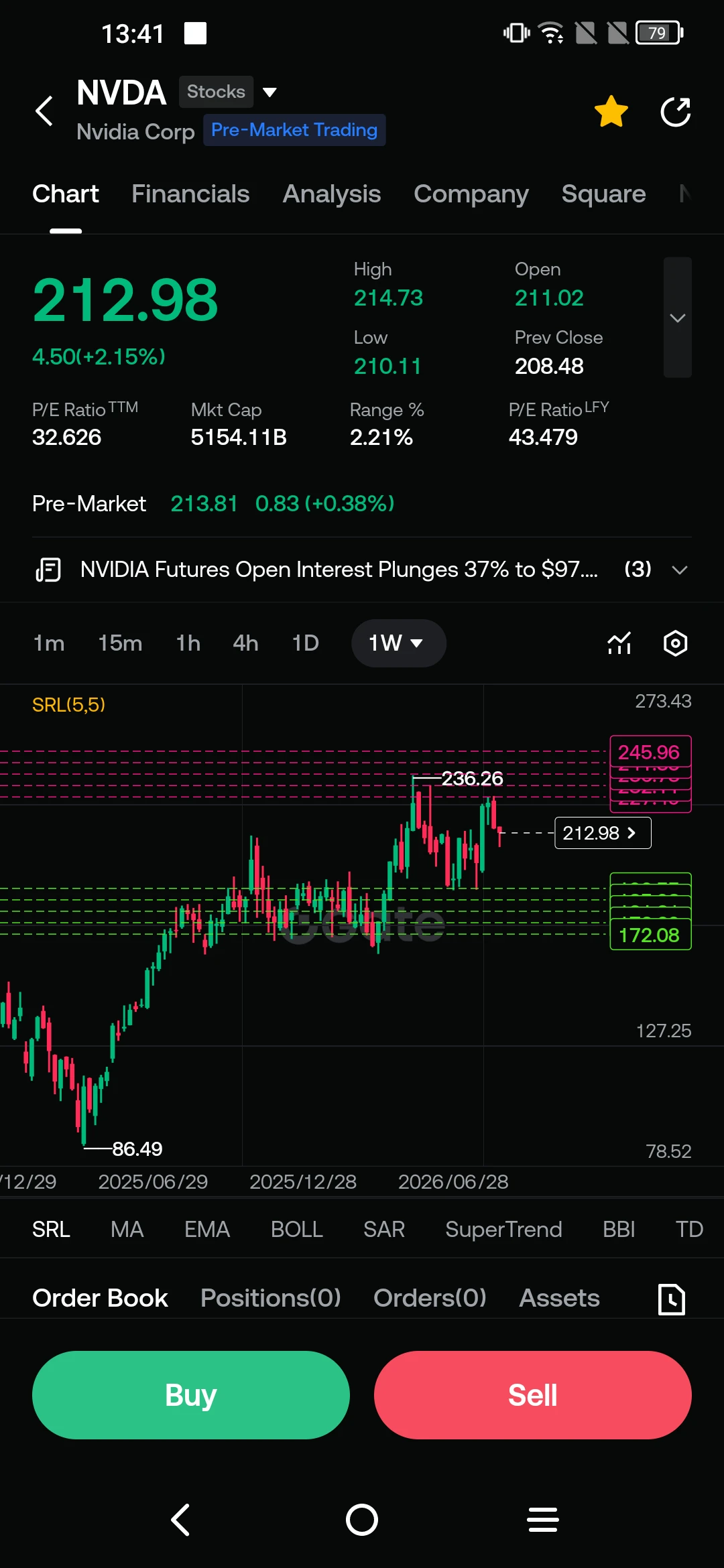Tap the back arrow beside NVDA
This screenshot has height=1568, width=724.
point(44,111)
